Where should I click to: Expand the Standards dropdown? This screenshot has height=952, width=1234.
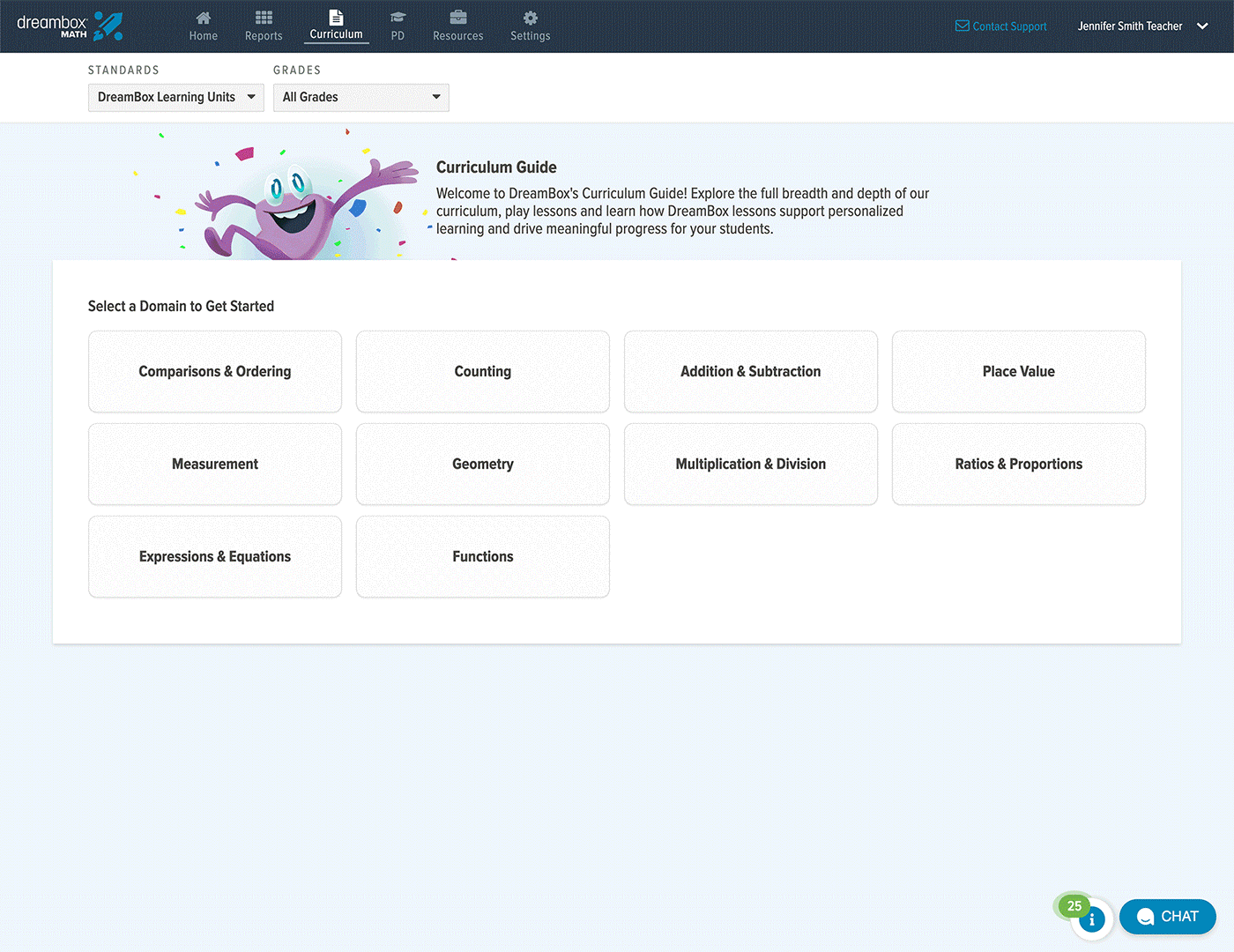[176, 97]
